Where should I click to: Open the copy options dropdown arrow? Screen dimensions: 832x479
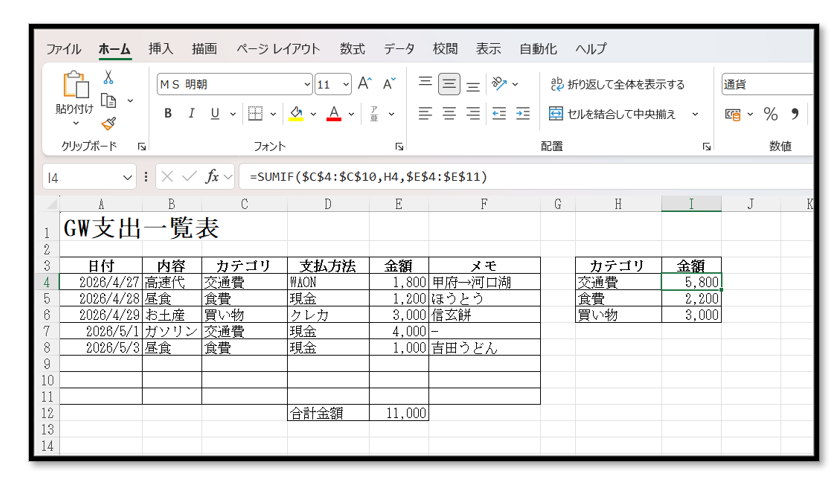[130, 100]
